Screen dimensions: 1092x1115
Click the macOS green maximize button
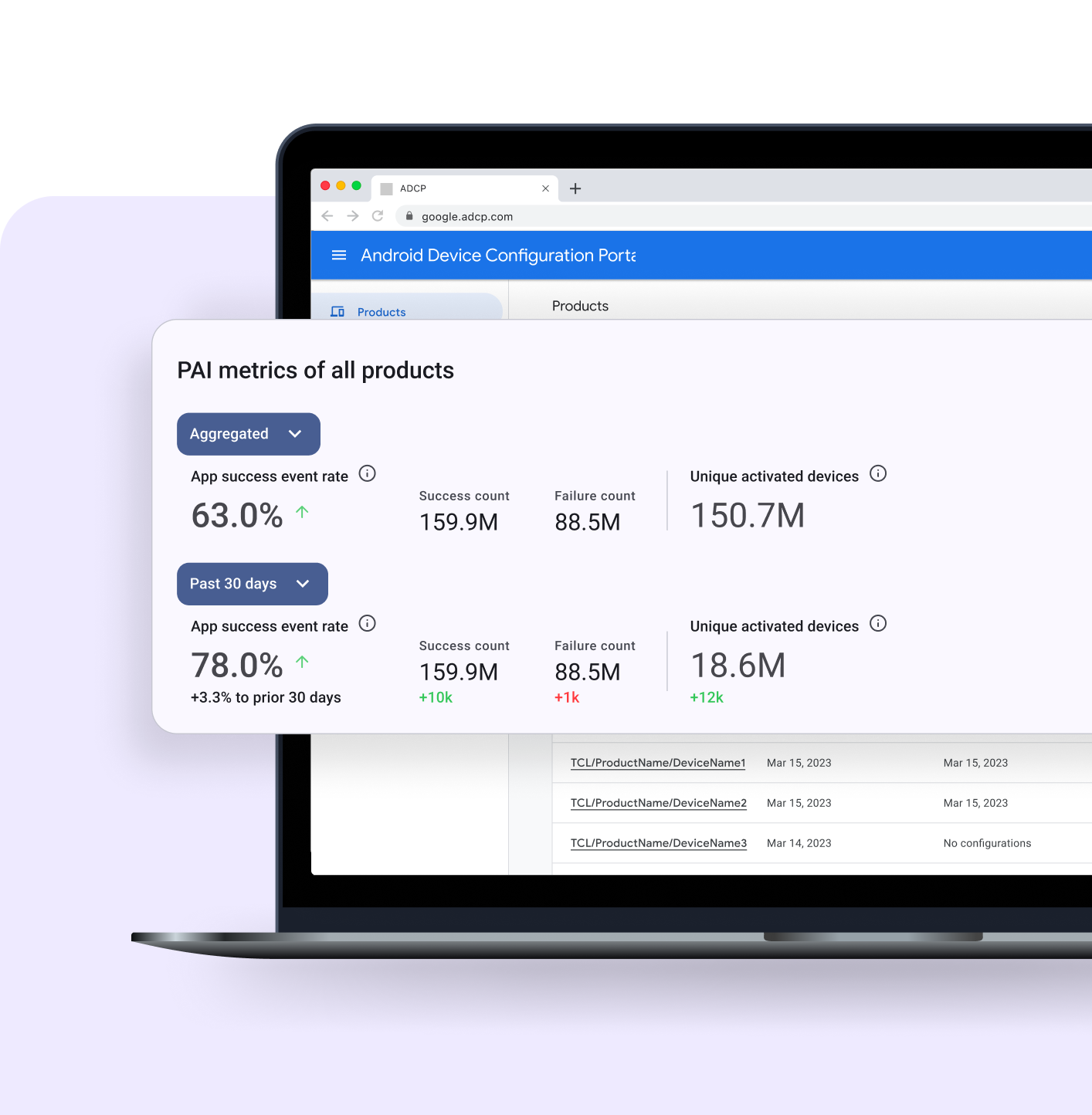pos(356,185)
